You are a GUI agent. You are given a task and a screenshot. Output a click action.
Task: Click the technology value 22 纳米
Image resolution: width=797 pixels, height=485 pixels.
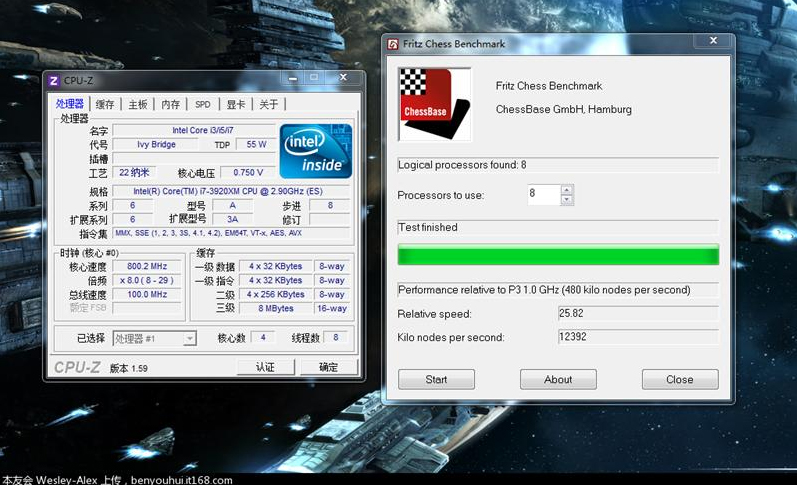[x=134, y=172]
